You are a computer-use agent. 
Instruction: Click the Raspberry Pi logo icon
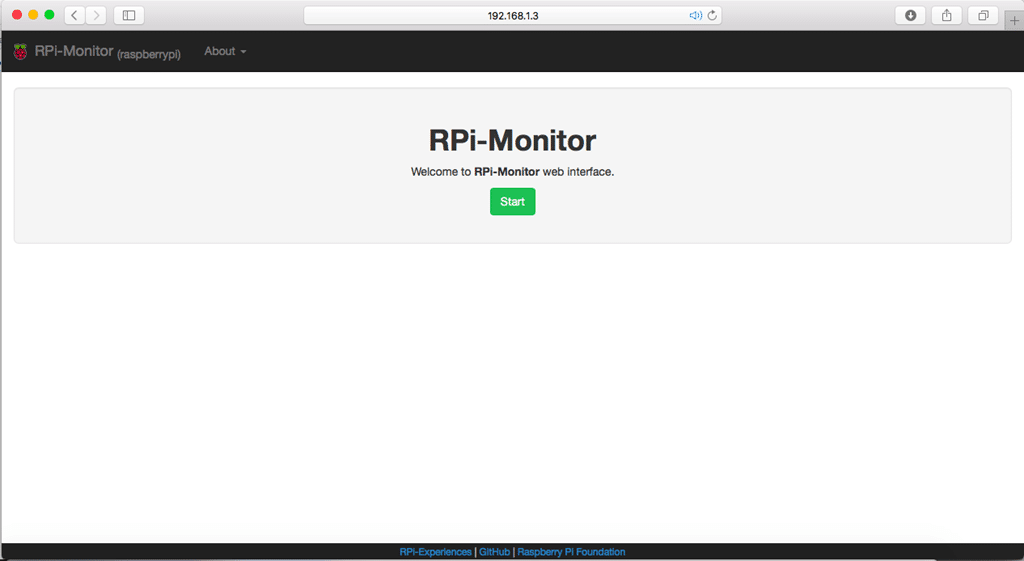point(20,52)
